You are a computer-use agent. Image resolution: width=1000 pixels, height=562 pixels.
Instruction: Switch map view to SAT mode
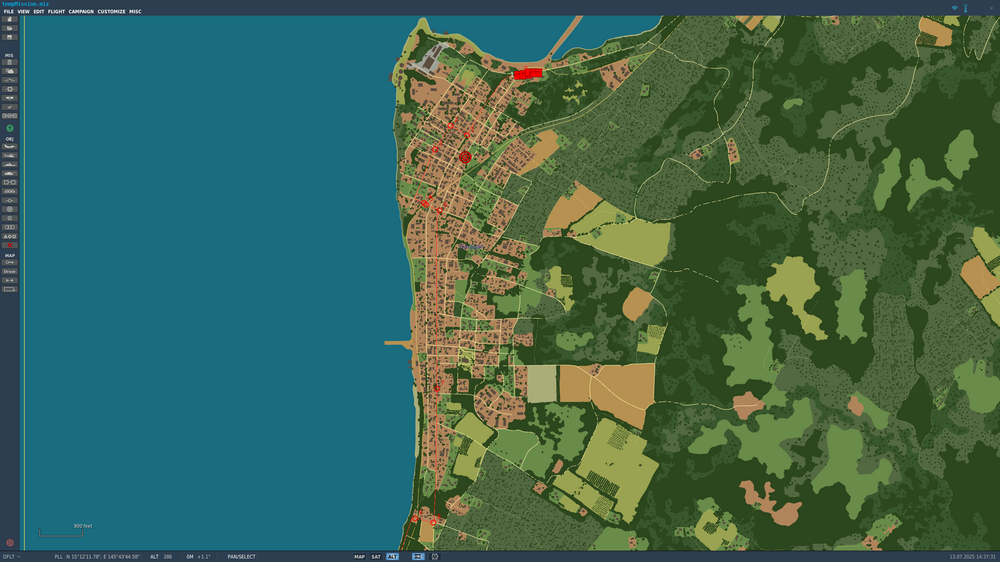pos(376,557)
